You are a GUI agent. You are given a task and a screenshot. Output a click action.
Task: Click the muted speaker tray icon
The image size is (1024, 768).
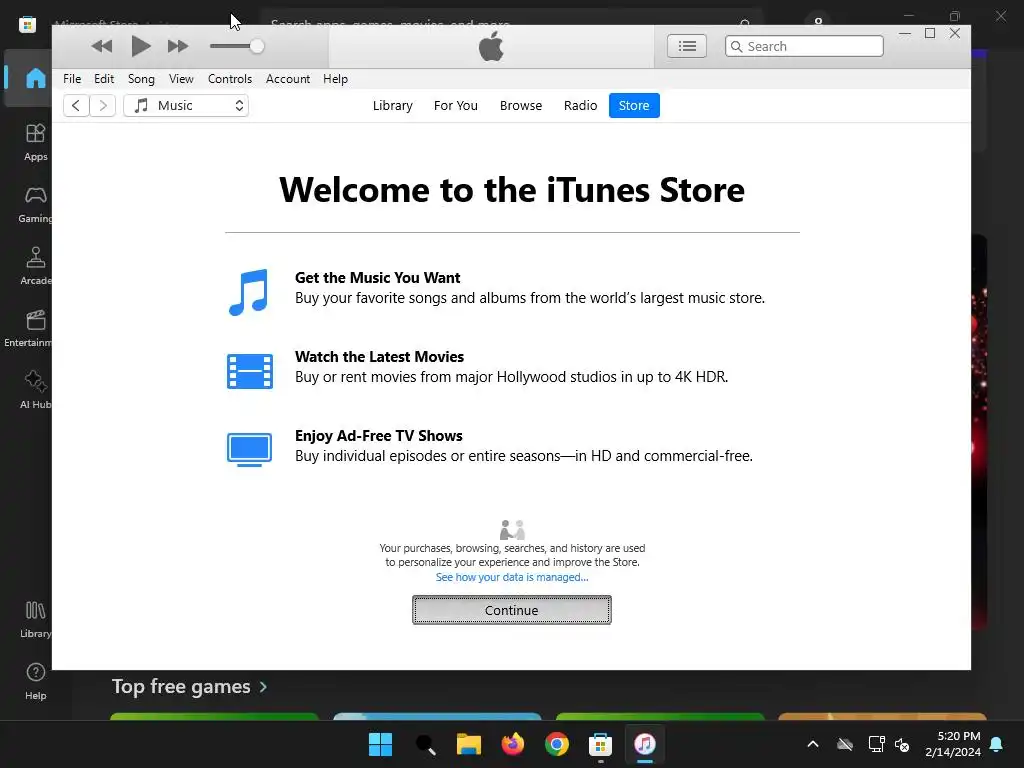pos(903,744)
